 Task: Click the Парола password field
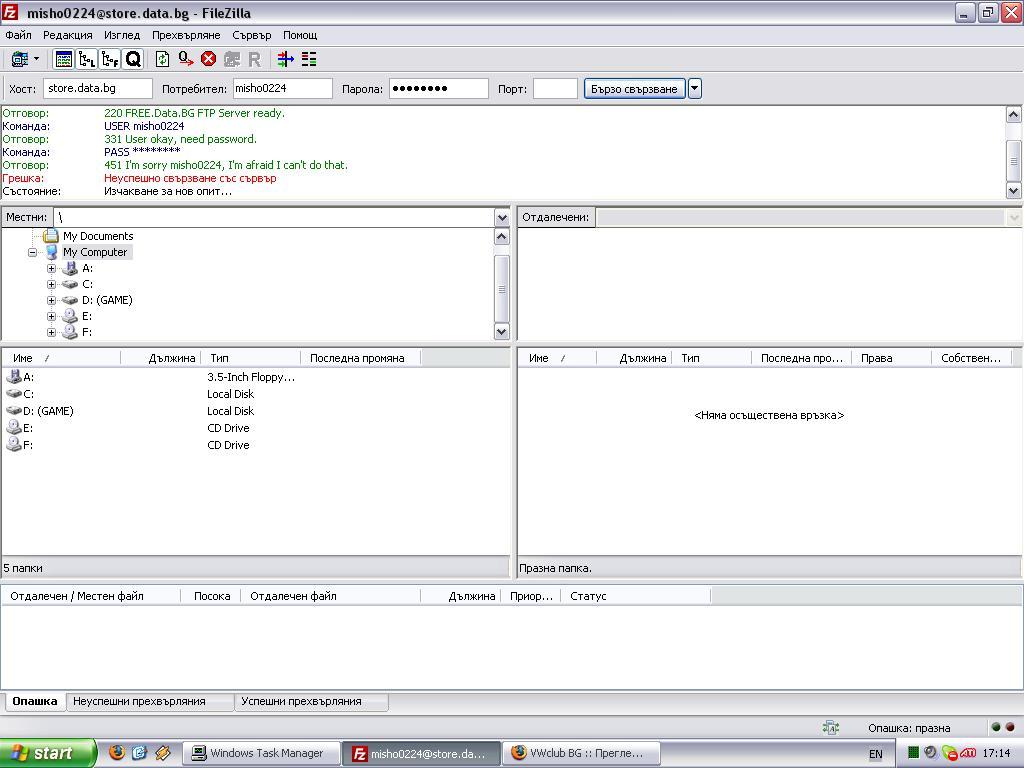click(439, 88)
